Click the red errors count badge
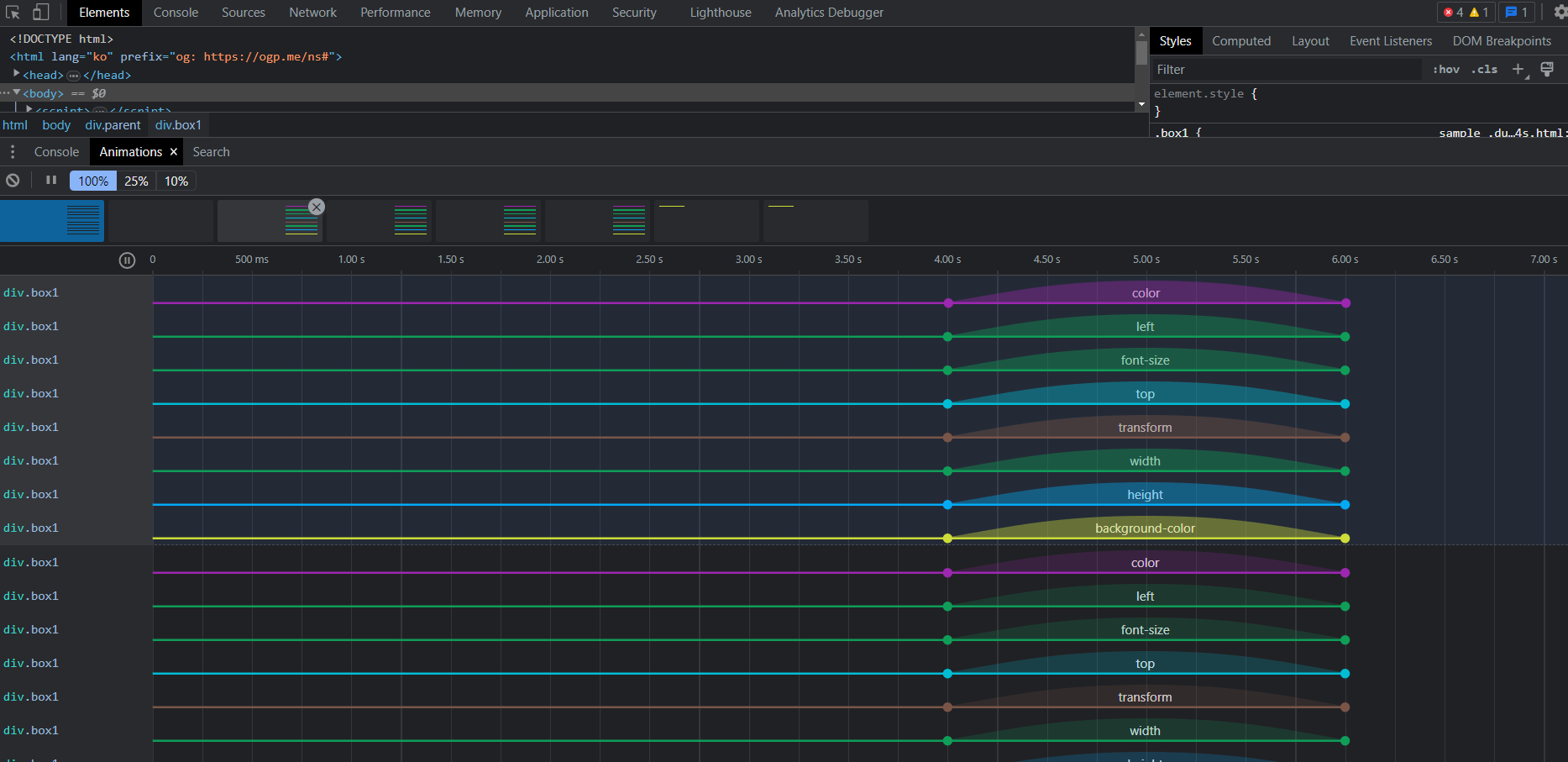 pos(1454,13)
